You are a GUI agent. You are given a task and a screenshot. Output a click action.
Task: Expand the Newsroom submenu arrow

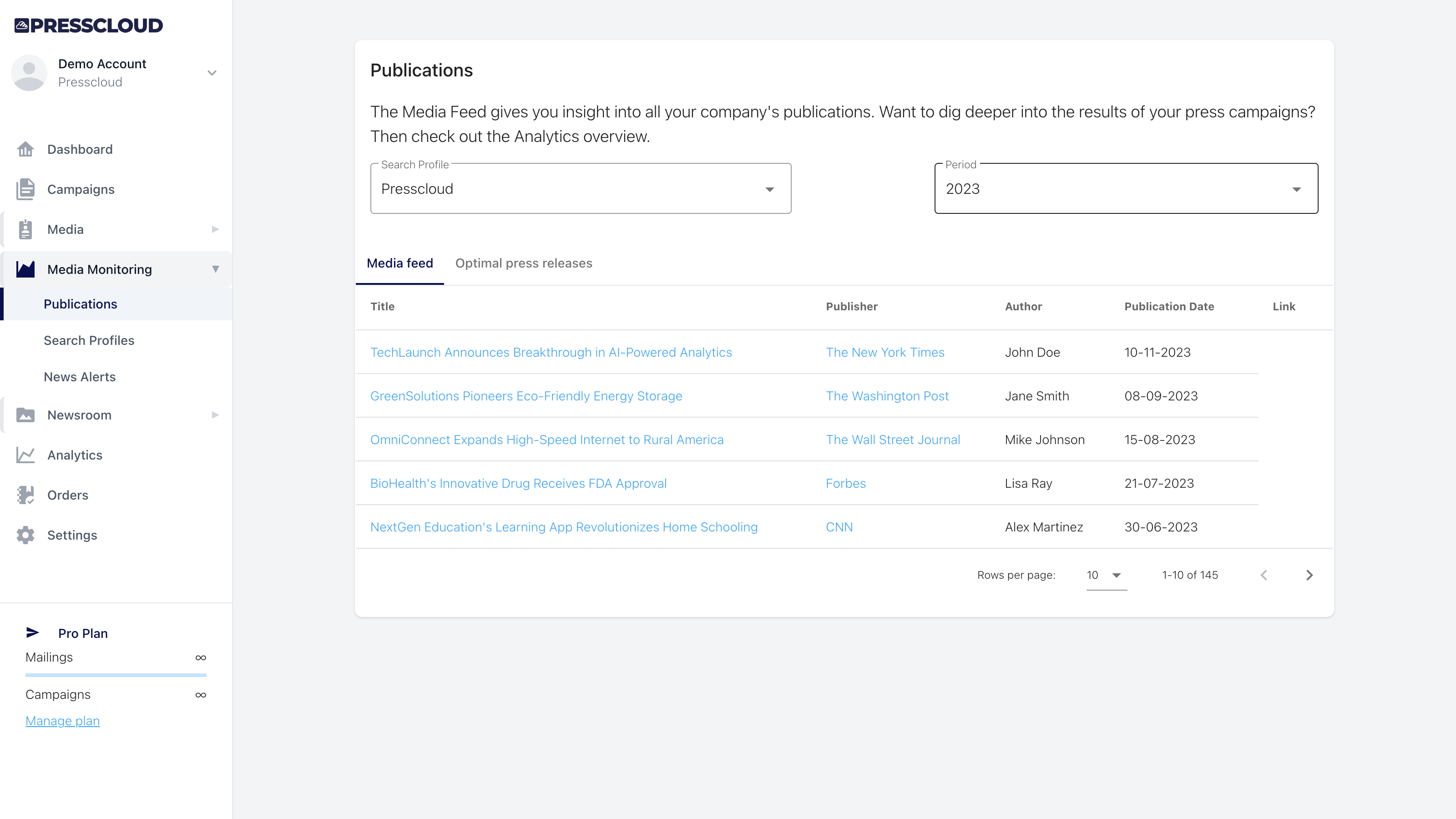click(x=215, y=415)
